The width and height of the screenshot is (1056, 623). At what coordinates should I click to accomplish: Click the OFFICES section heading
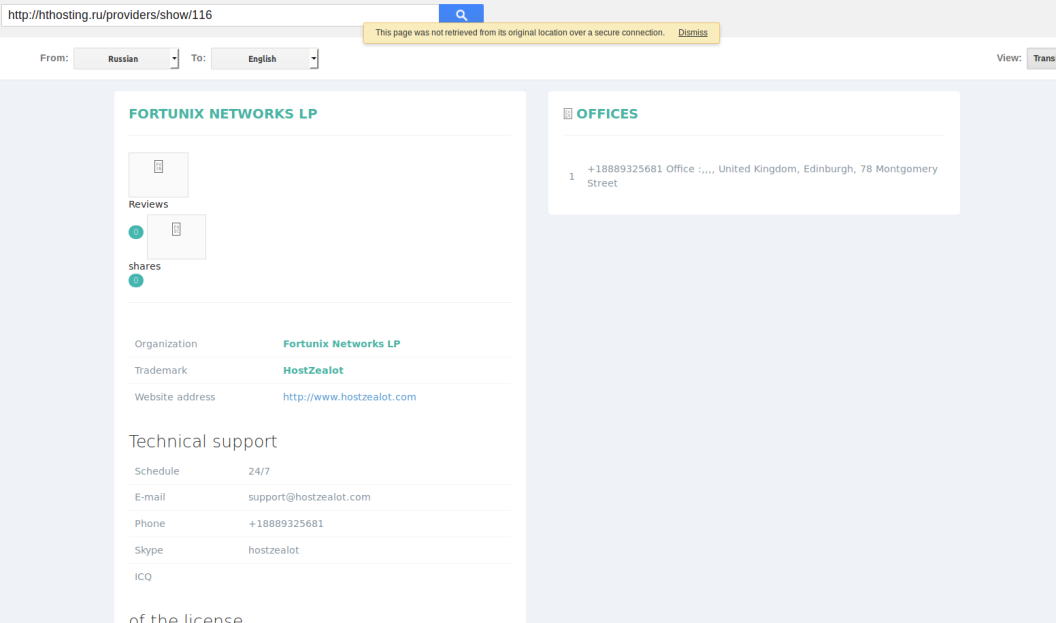pos(607,114)
